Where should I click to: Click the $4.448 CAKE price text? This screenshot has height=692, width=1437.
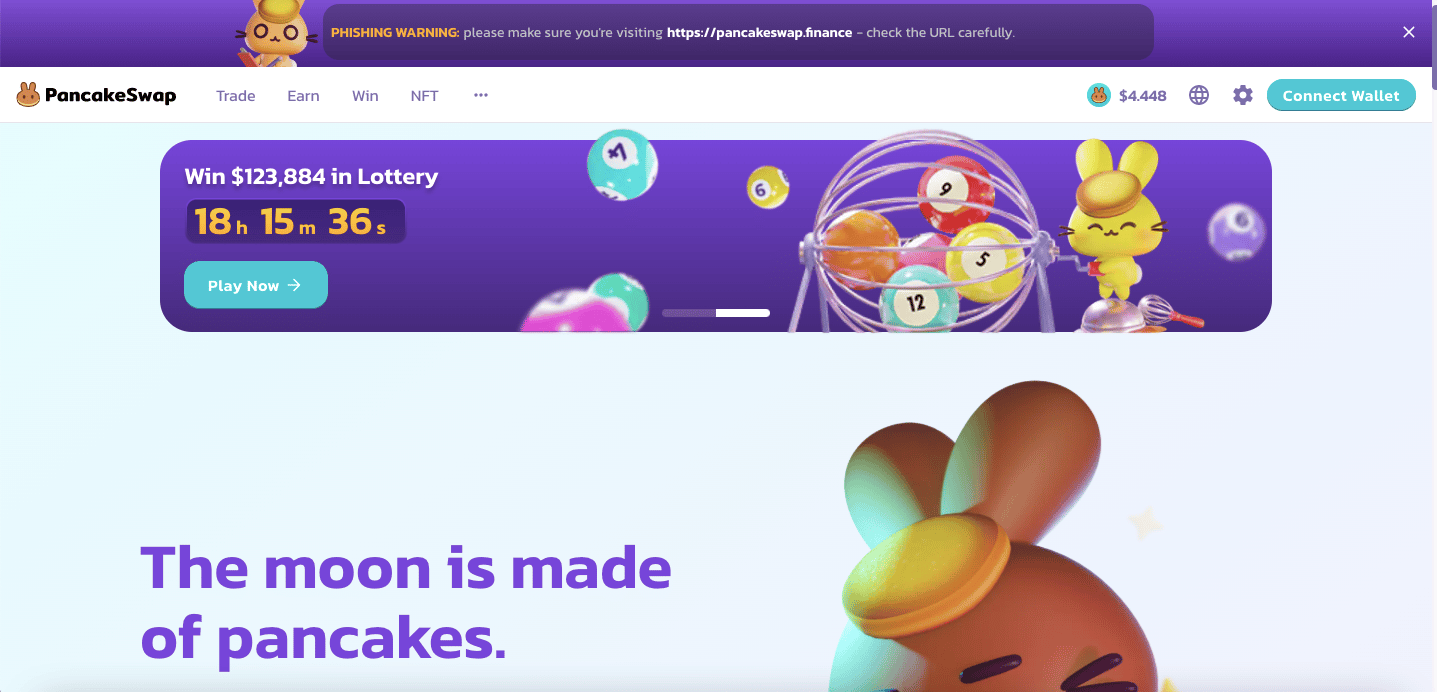(1143, 96)
